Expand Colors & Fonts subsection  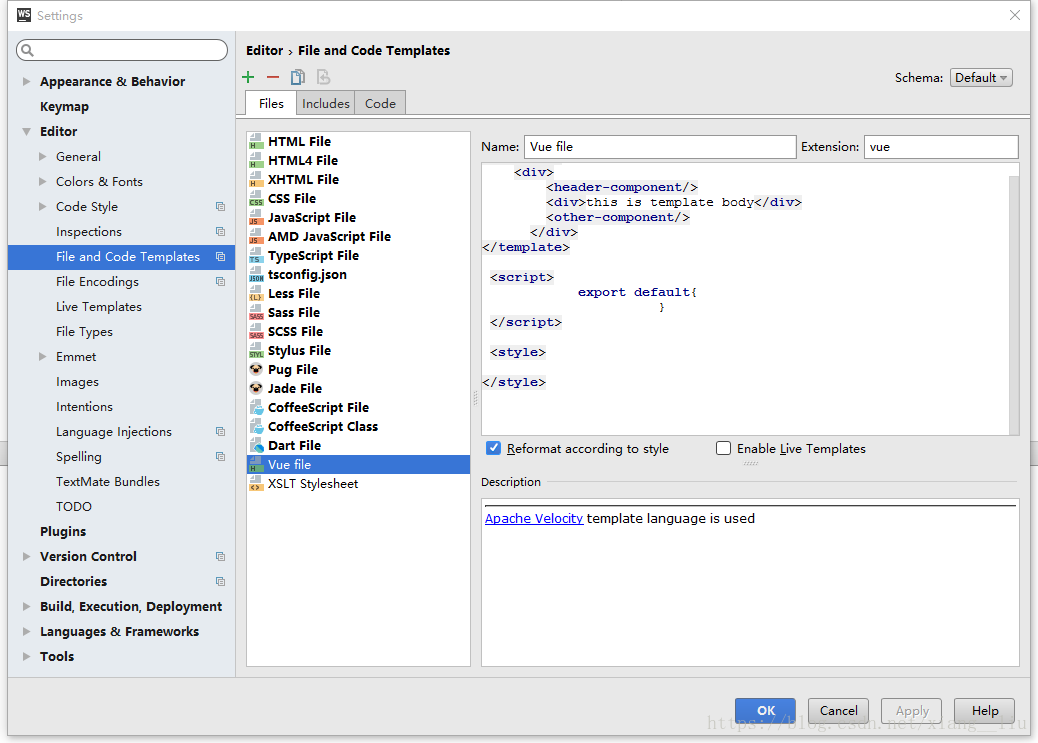43,181
